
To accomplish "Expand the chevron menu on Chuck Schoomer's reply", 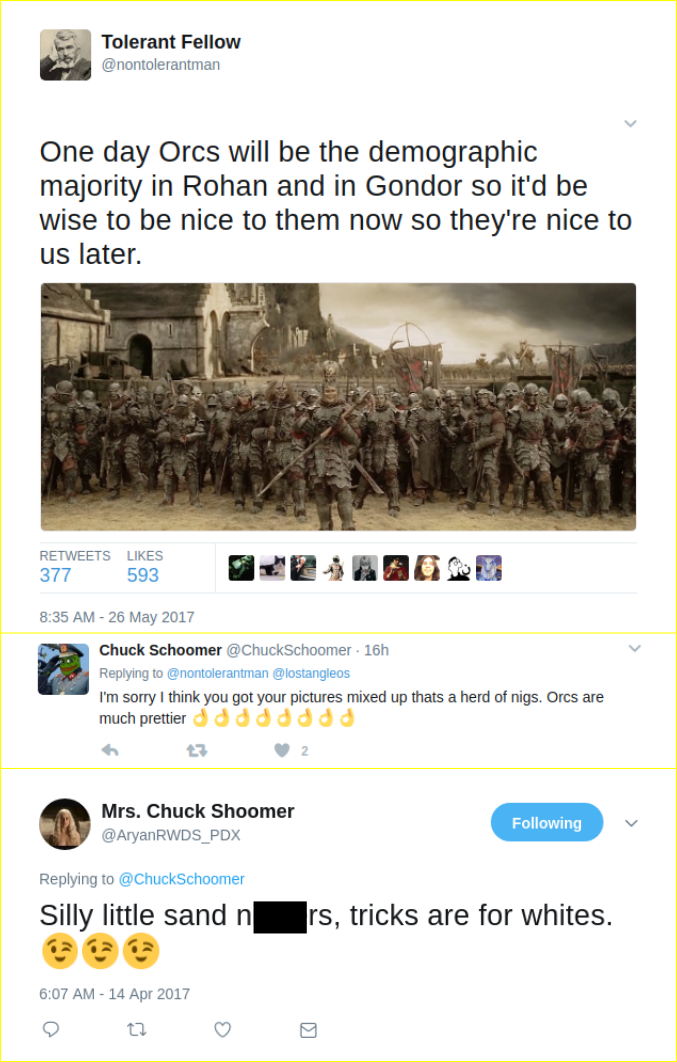I will coord(634,648).
